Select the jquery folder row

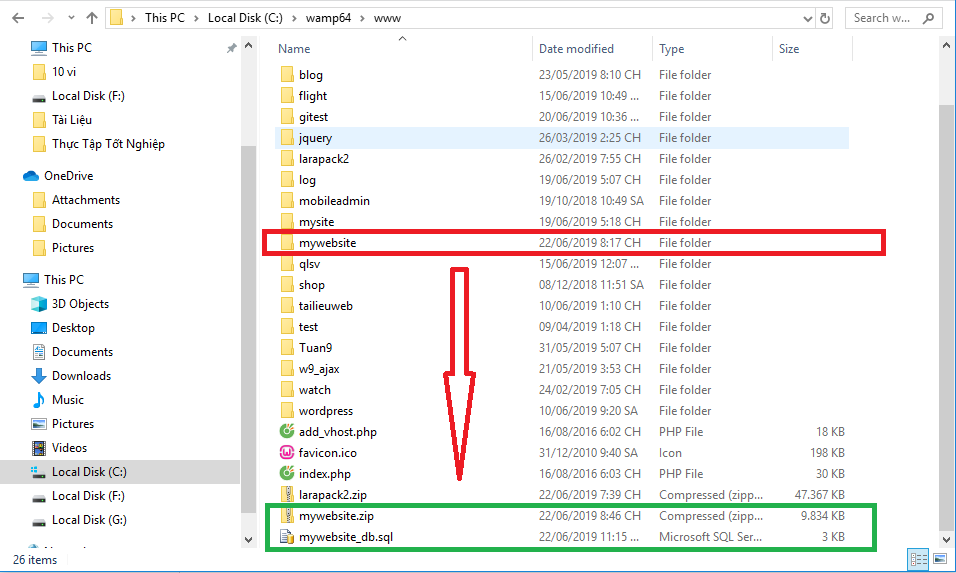pyautogui.click(x=562, y=138)
